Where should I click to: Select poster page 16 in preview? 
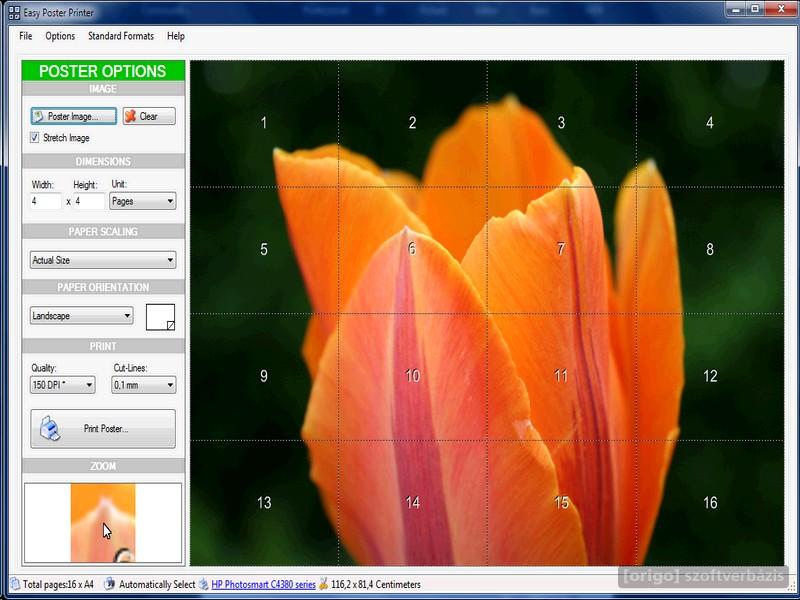click(710, 503)
